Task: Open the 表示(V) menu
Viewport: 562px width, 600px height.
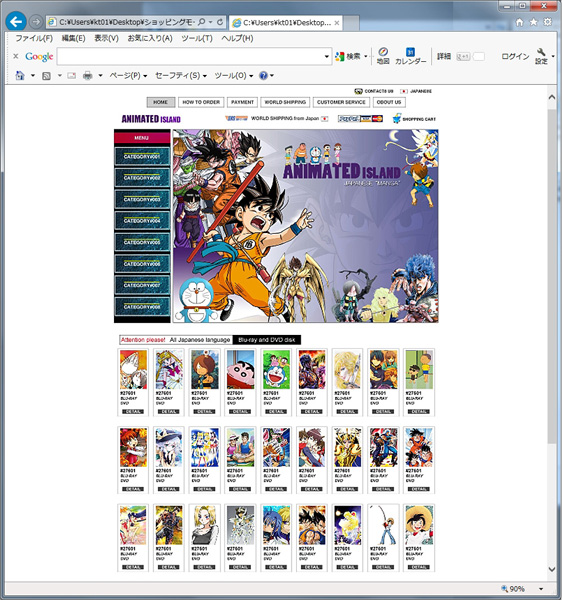Action: [106, 38]
